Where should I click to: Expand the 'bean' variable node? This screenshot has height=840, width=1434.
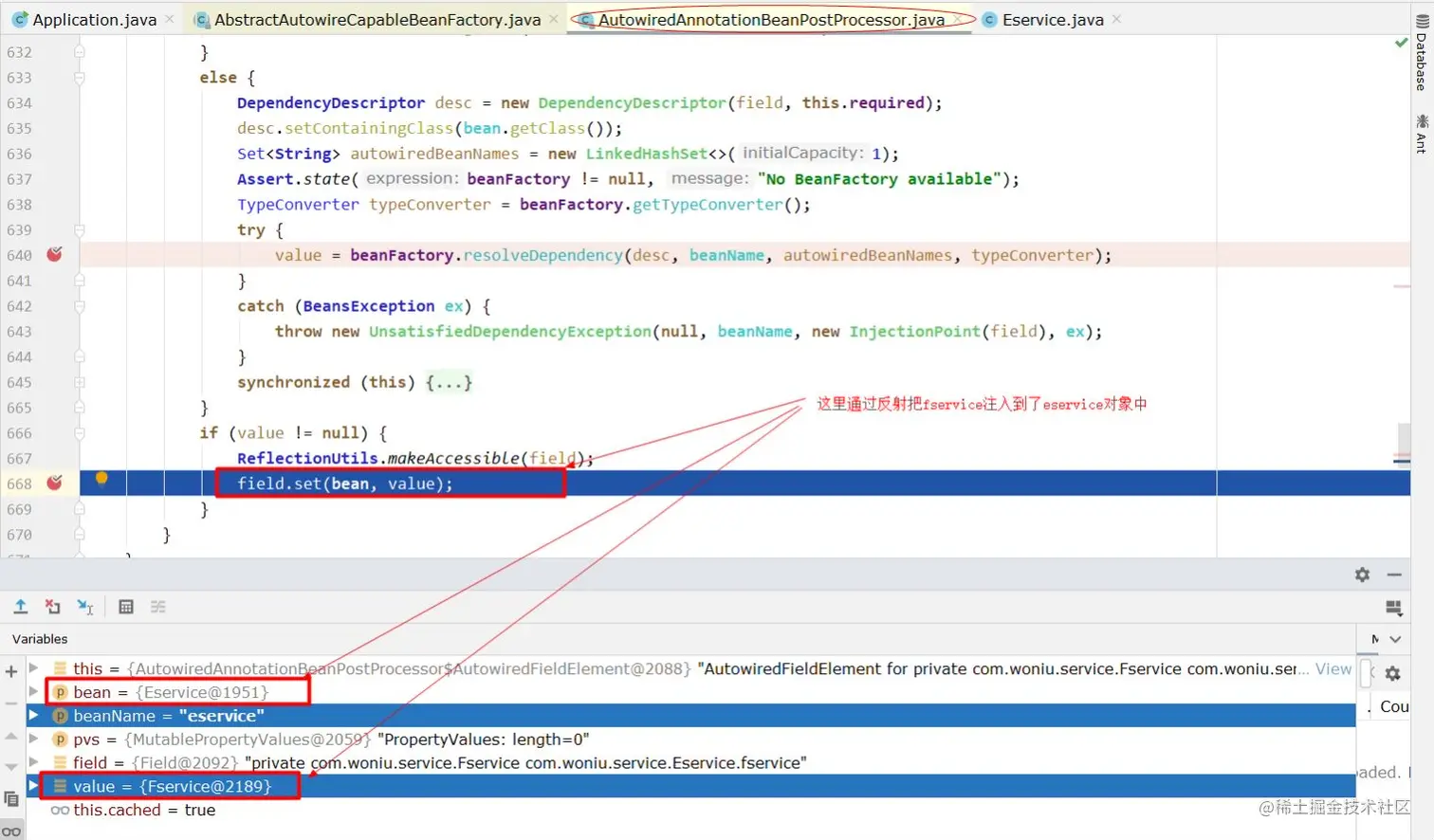coord(33,692)
